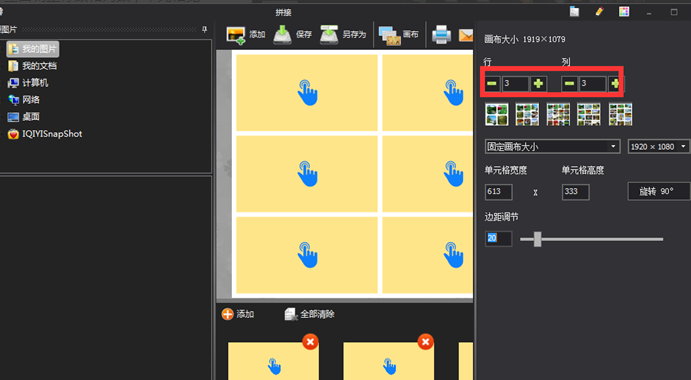Screen dimensions: 691x380
Task: Select 桌面 in folder tree
Action: click(24, 117)
